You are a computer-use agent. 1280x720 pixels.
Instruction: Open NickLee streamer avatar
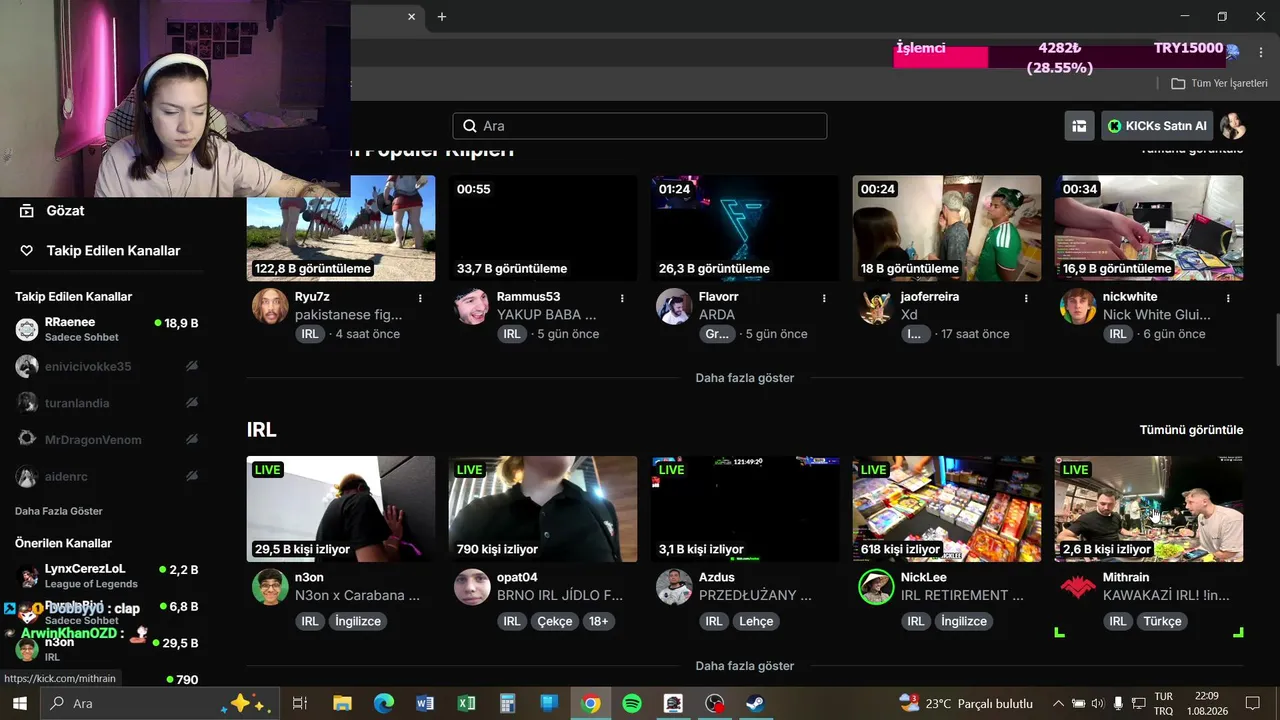(876, 587)
